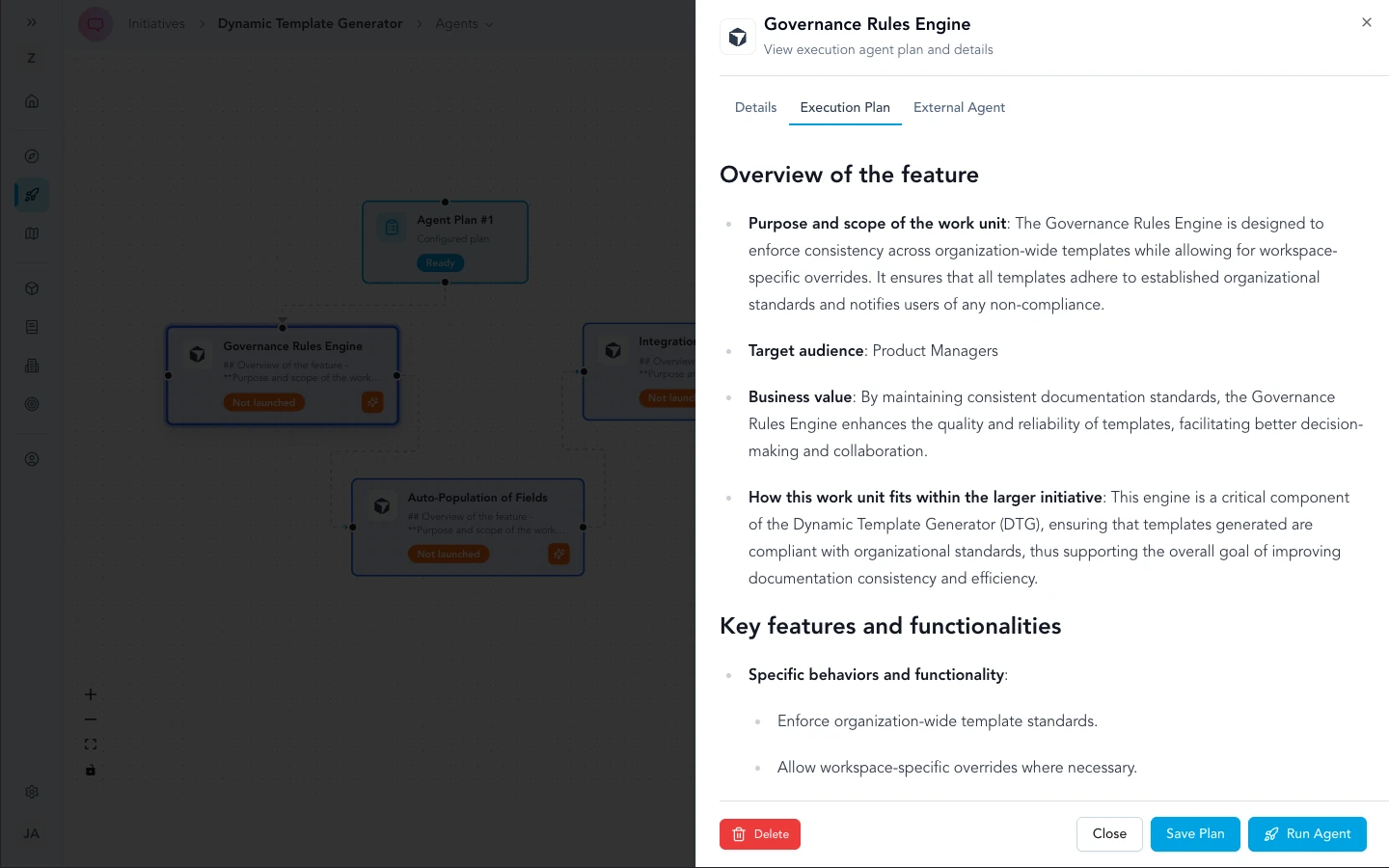Open the Home icon in the left sidebar
Viewport: 1389px width, 868px height.
(x=32, y=100)
